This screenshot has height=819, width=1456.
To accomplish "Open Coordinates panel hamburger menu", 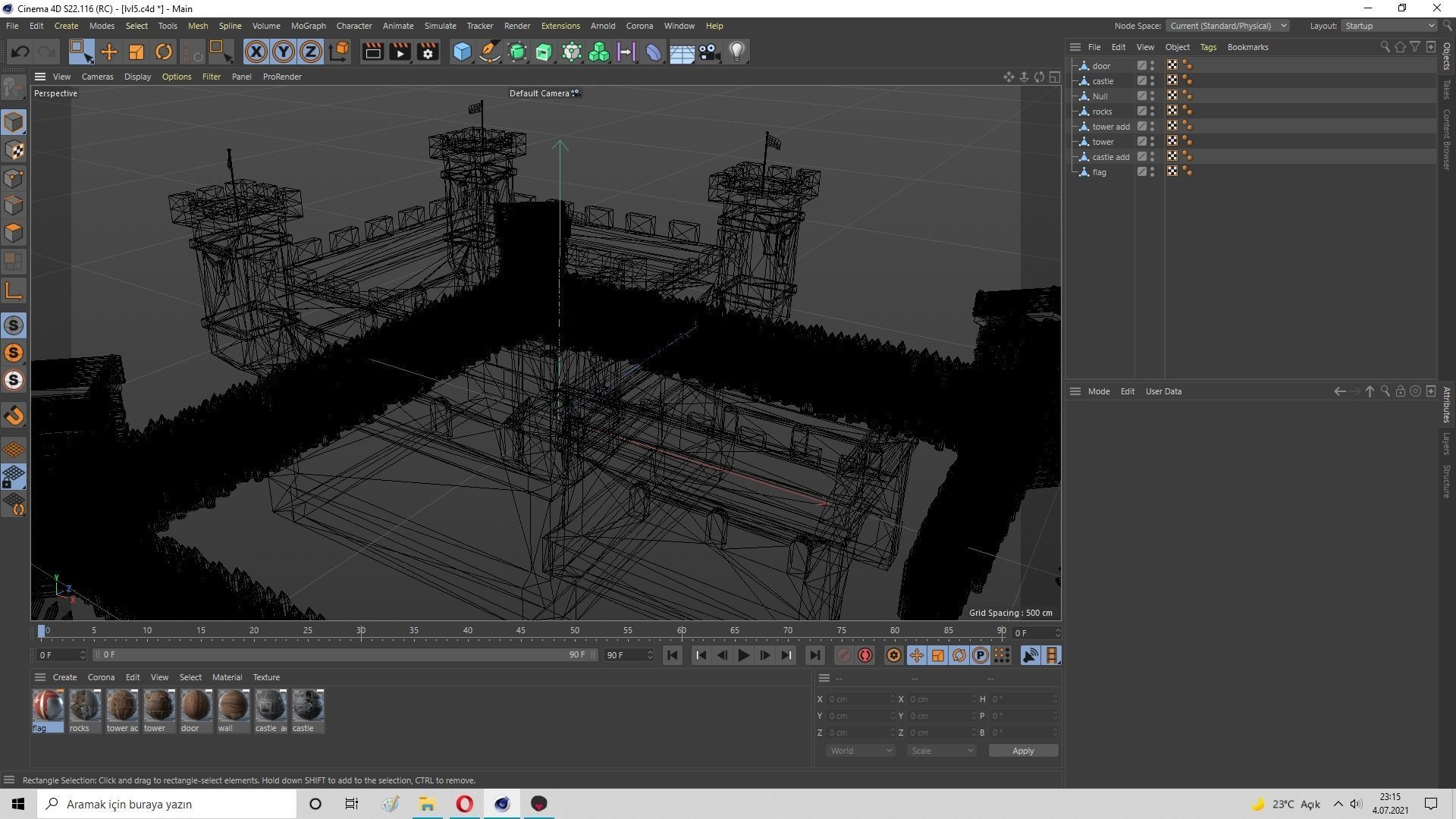I will pyautogui.click(x=824, y=678).
